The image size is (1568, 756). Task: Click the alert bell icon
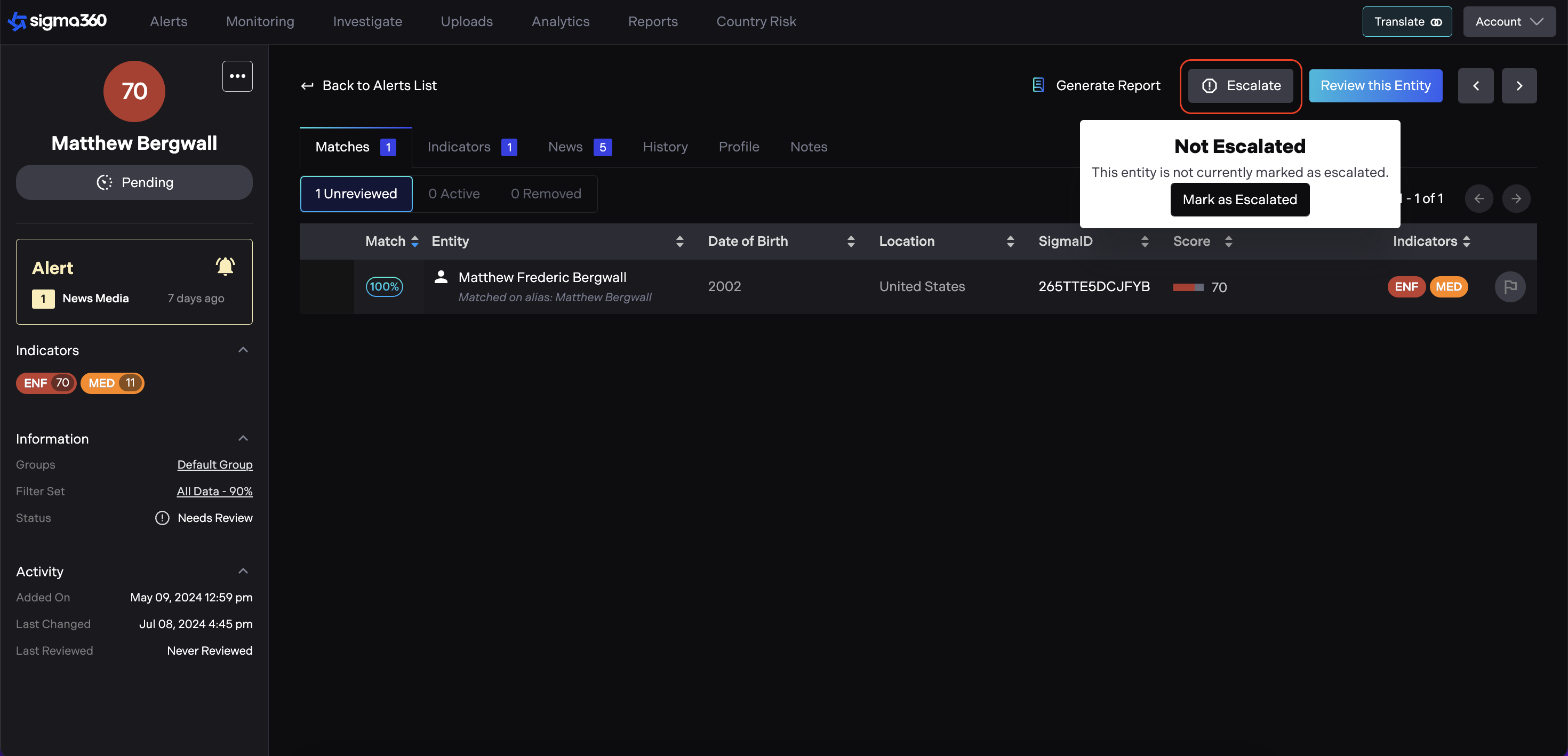coord(225,267)
